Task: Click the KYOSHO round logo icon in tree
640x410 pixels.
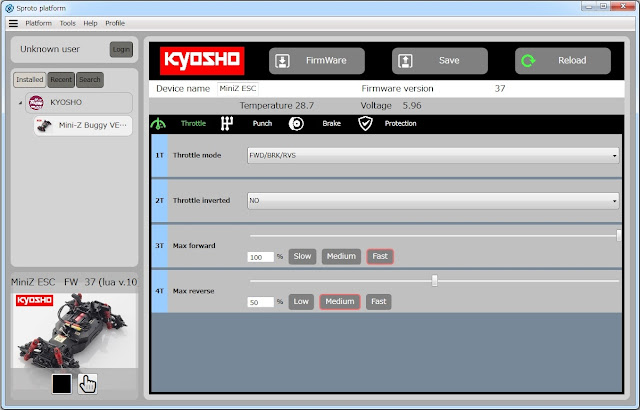Action: coord(36,102)
